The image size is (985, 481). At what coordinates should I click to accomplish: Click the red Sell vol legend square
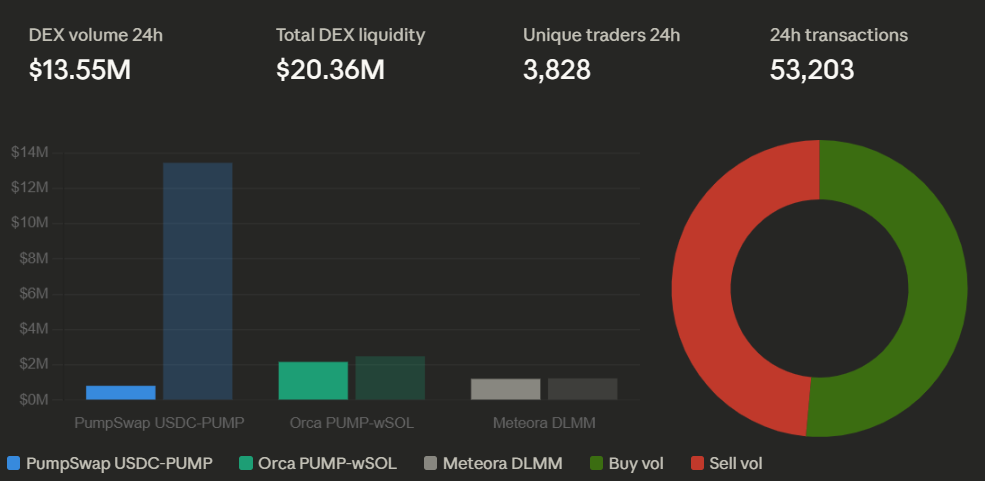(x=697, y=464)
